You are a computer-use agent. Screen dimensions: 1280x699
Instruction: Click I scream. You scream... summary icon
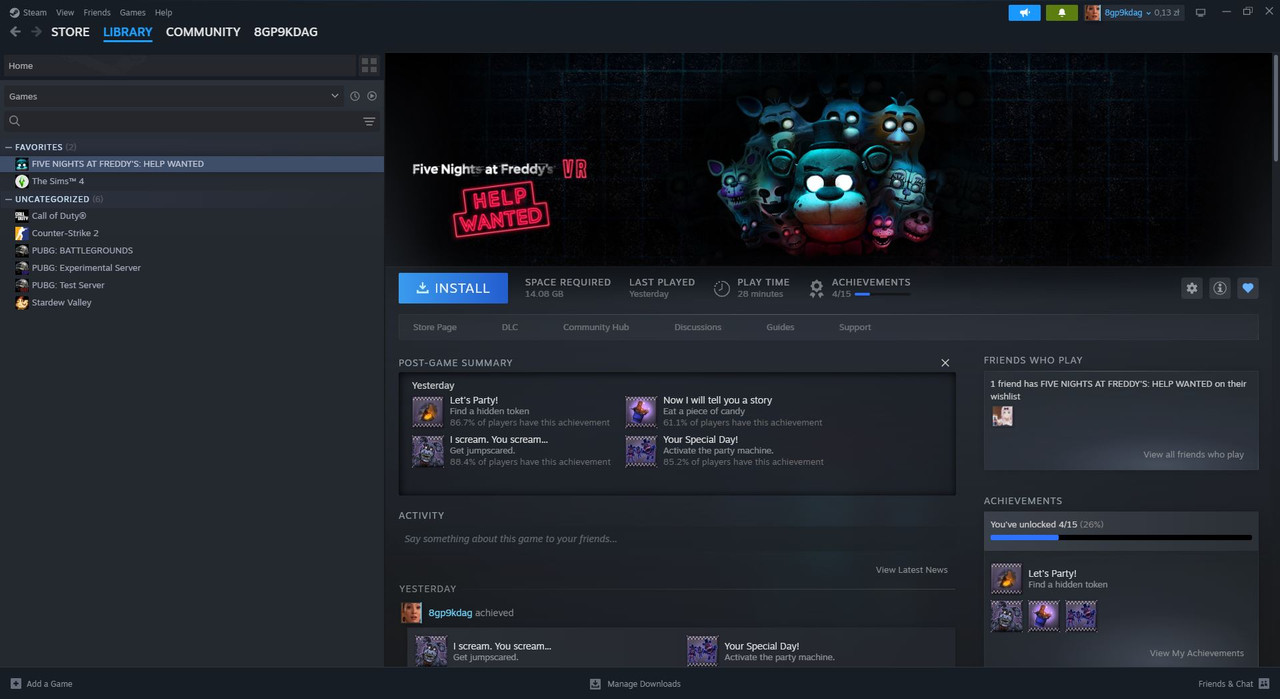click(428, 451)
